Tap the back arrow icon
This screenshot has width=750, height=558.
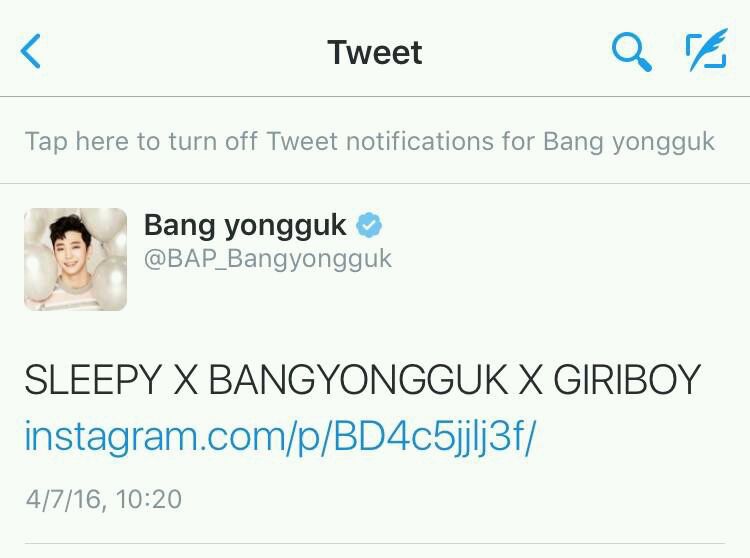click(31, 51)
